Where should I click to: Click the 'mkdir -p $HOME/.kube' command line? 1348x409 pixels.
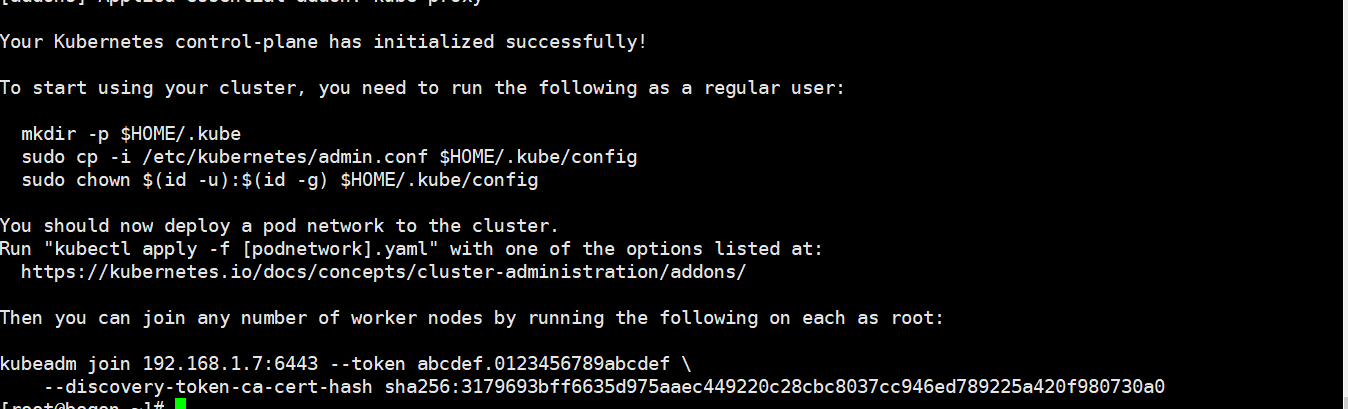click(130, 134)
